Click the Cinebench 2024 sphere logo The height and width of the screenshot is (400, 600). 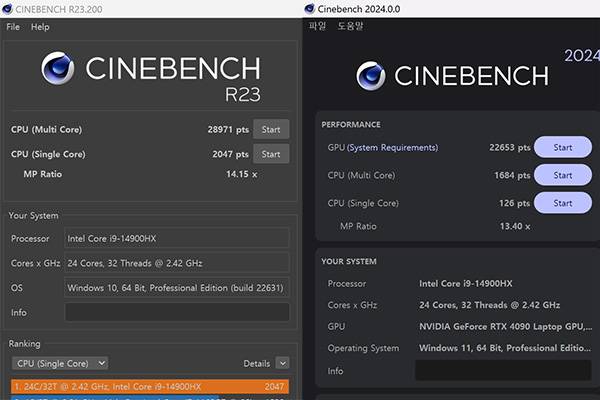coord(372,75)
